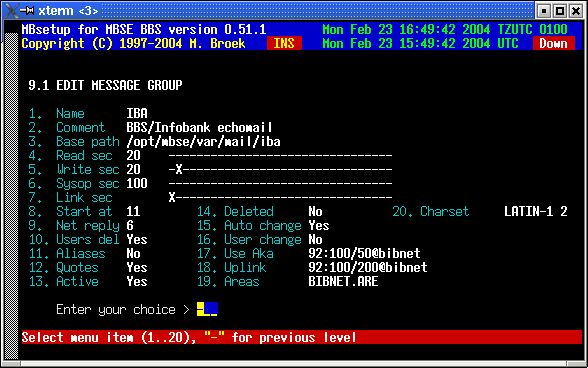Select menu item 19. Areas

pyautogui.click(x=228, y=282)
